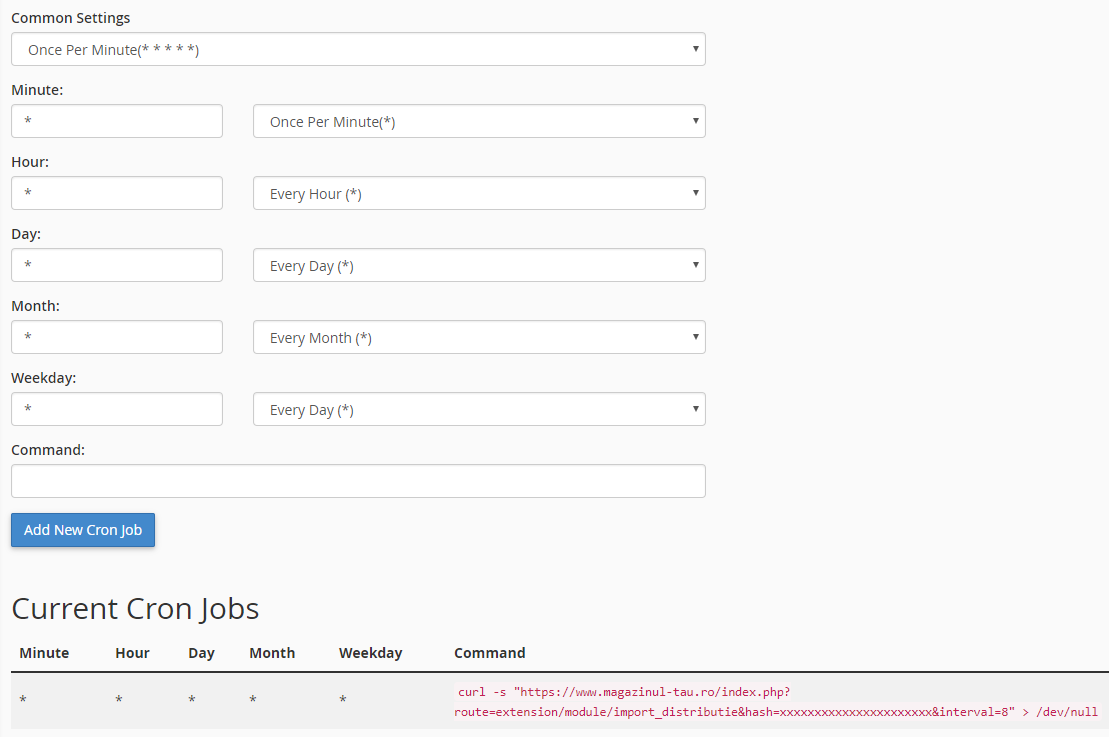The width and height of the screenshot is (1109, 737).
Task: Open the Every Hour (*) dropdown
Action: [479, 193]
